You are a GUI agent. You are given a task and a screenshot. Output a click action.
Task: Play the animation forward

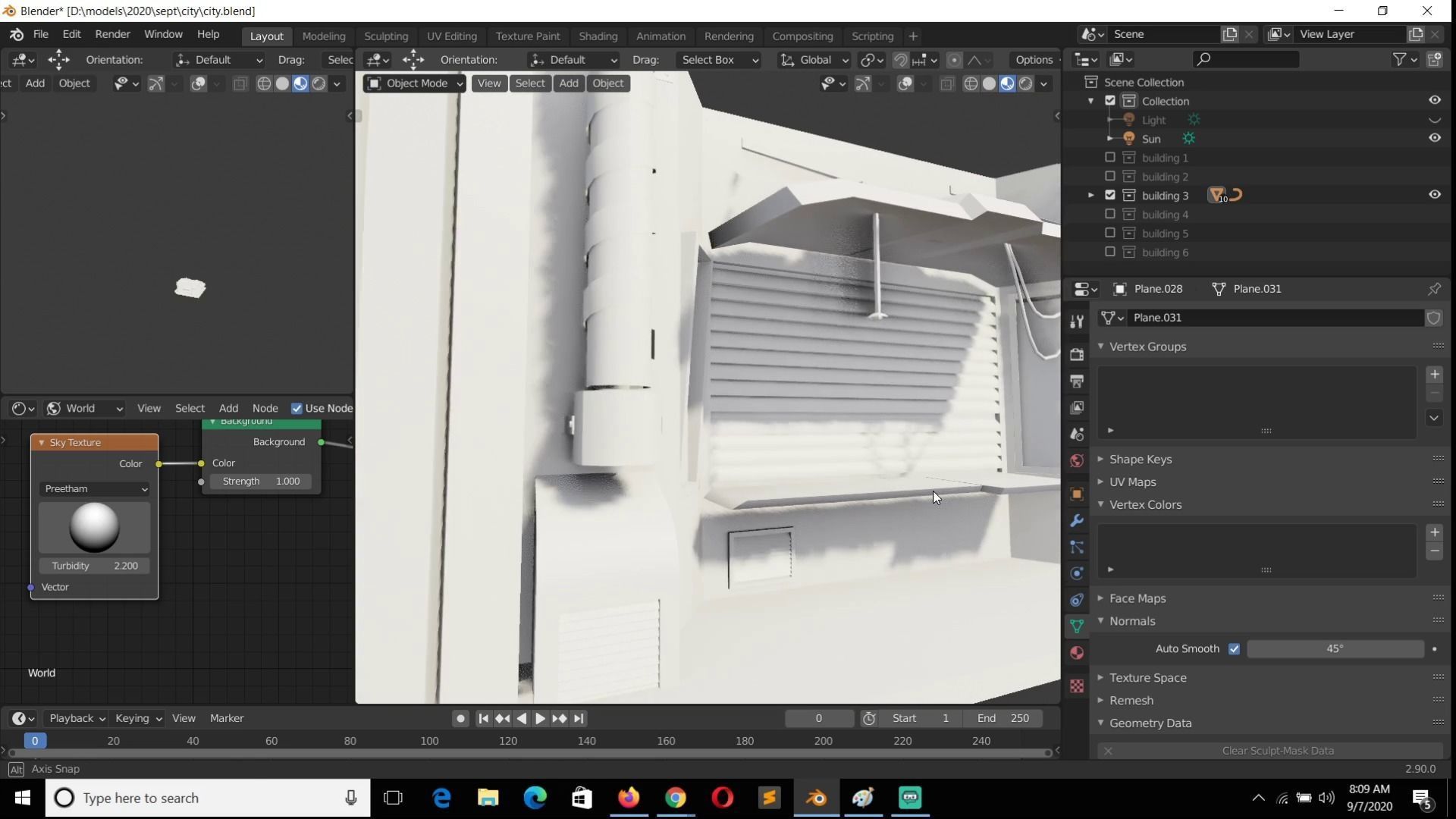click(540, 719)
